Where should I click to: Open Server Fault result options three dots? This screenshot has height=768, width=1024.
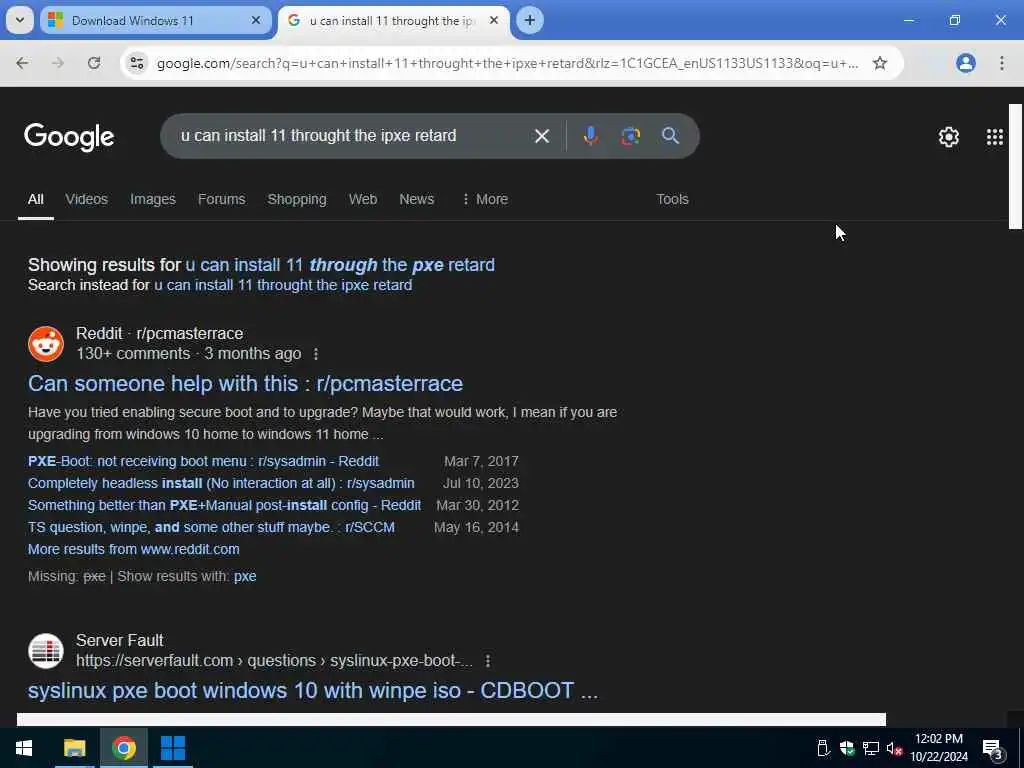pyautogui.click(x=488, y=661)
